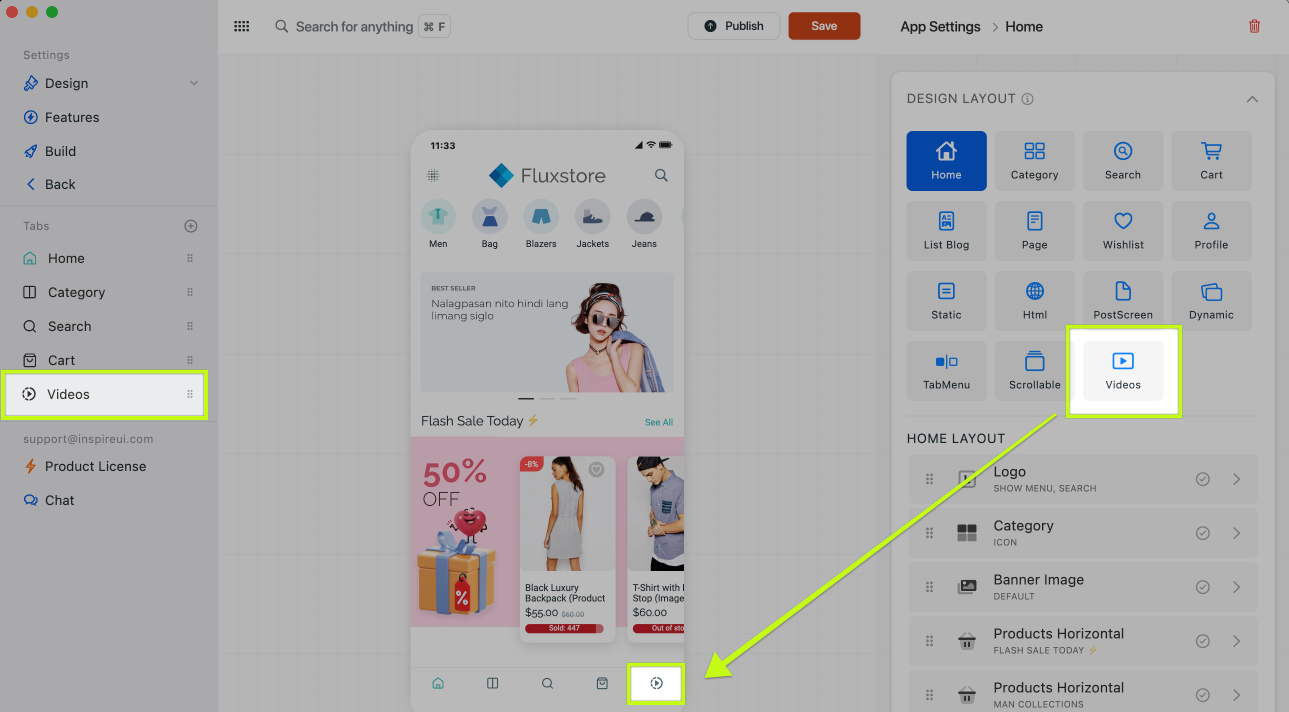Open the Category tab in the sidebar
This screenshot has width=1289, height=712.
click(76, 292)
